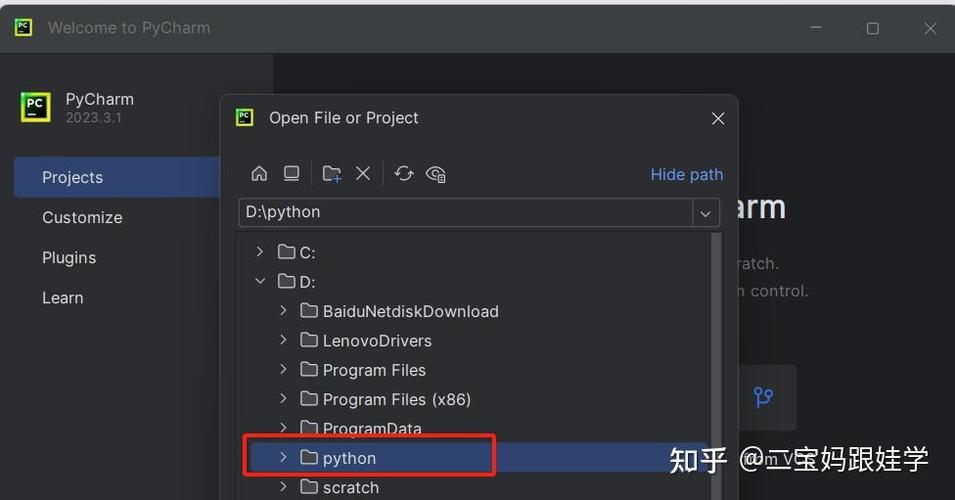Click the PyCharm logo in sidebar
Screen dimensions: 955x500
pyautogui.click(x=35, y=107)
